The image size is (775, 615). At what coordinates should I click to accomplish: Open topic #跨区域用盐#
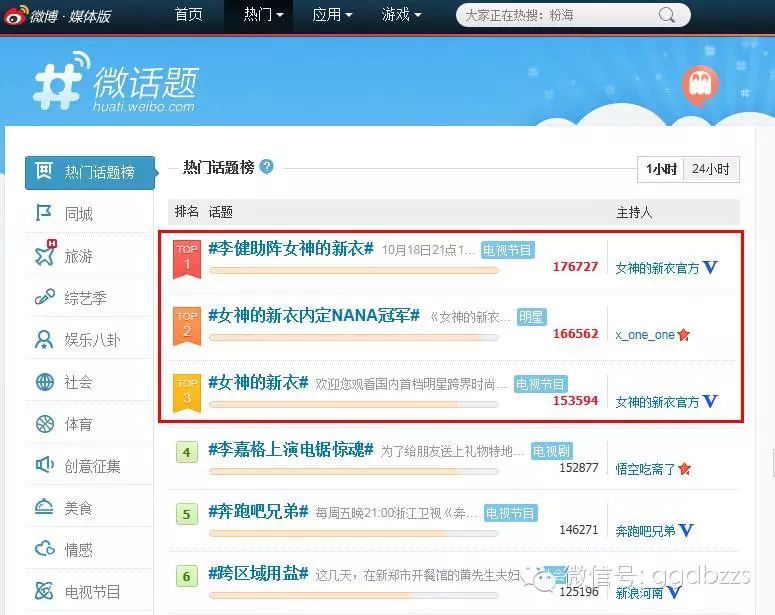(258, 573)
